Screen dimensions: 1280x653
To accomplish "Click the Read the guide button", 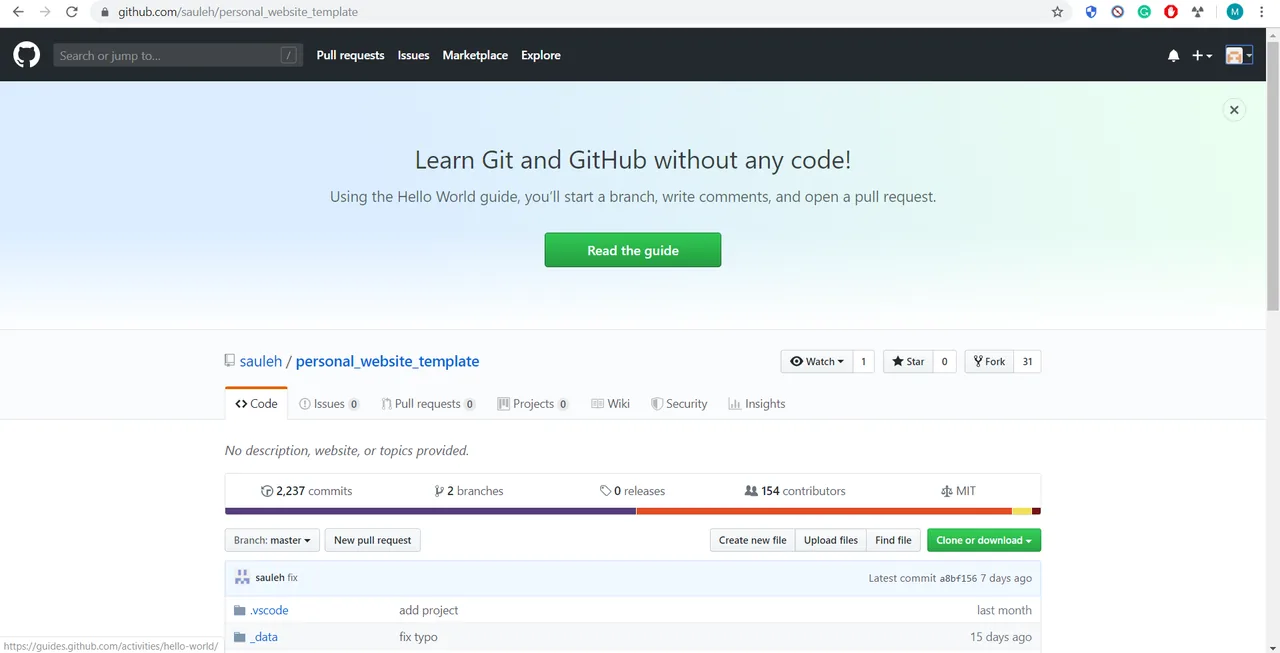I will (633, 250).
